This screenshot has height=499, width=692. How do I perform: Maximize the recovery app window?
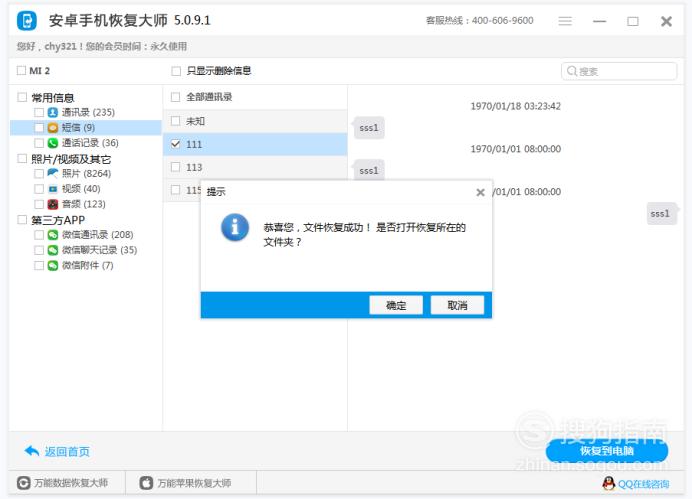[633, 21]
